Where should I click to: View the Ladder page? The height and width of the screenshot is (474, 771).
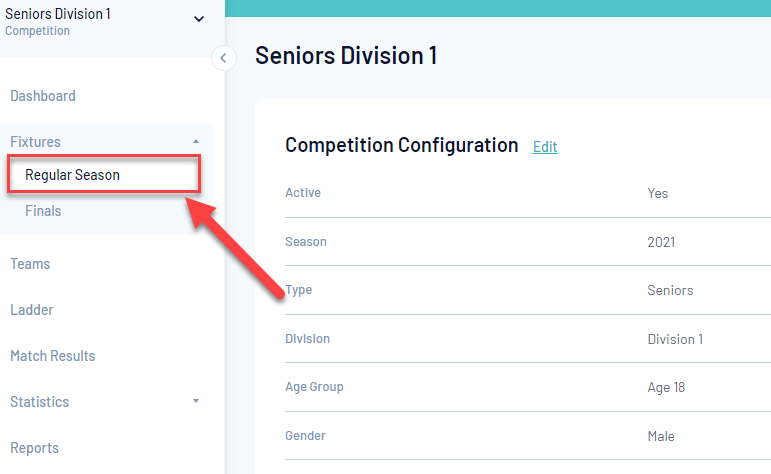[32, 310]
